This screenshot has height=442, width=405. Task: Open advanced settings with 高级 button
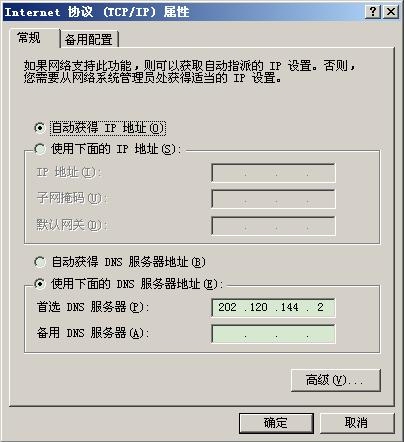tap(336, 380)
